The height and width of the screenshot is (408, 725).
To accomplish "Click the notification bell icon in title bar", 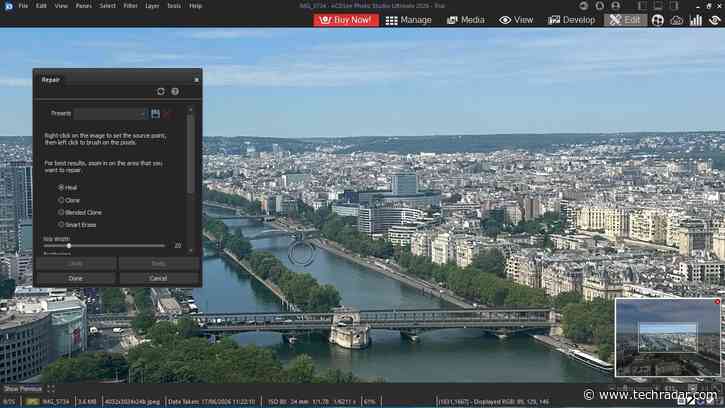I will (x=600, y=6).
